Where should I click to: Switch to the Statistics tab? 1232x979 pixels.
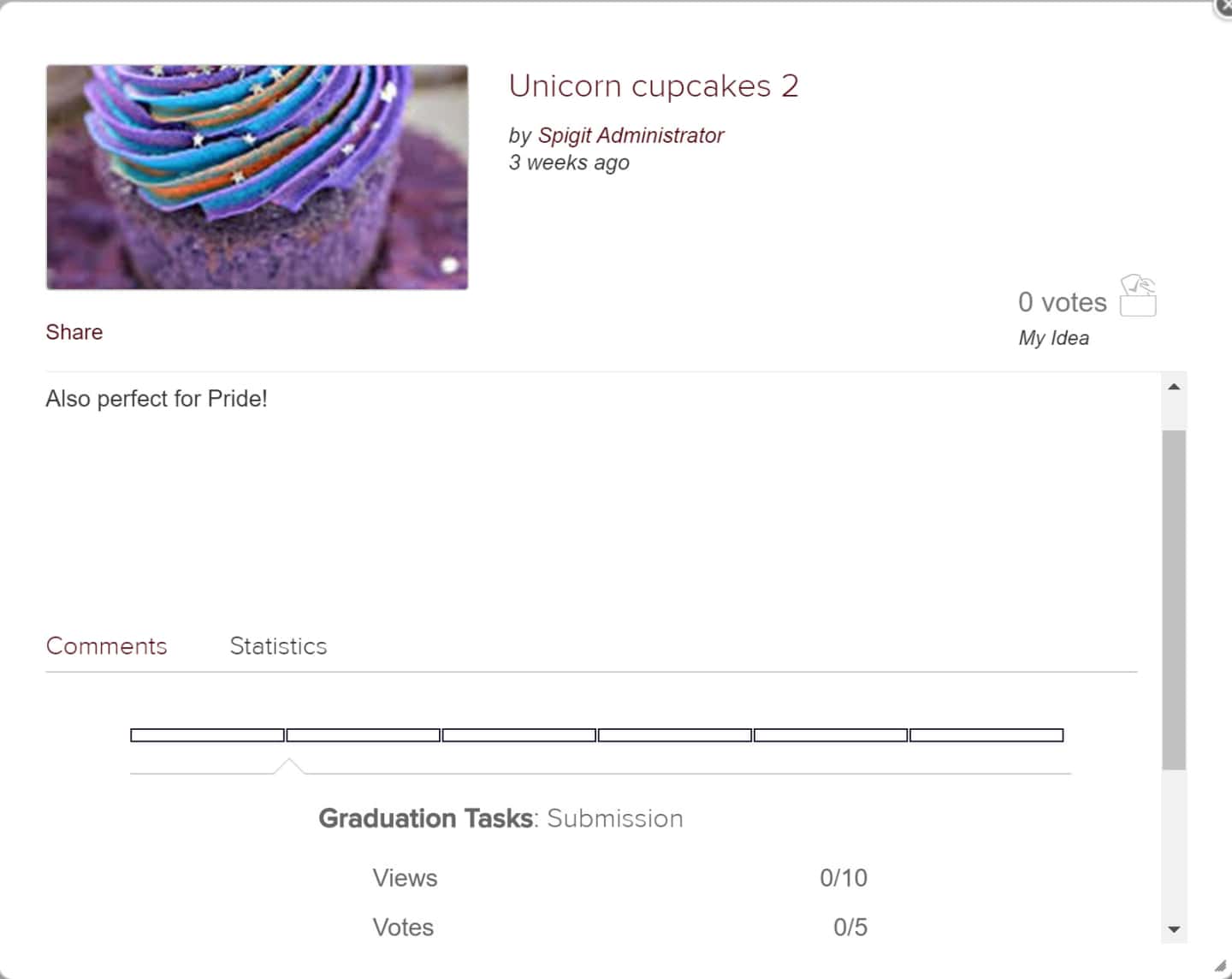tap(278, 646)
